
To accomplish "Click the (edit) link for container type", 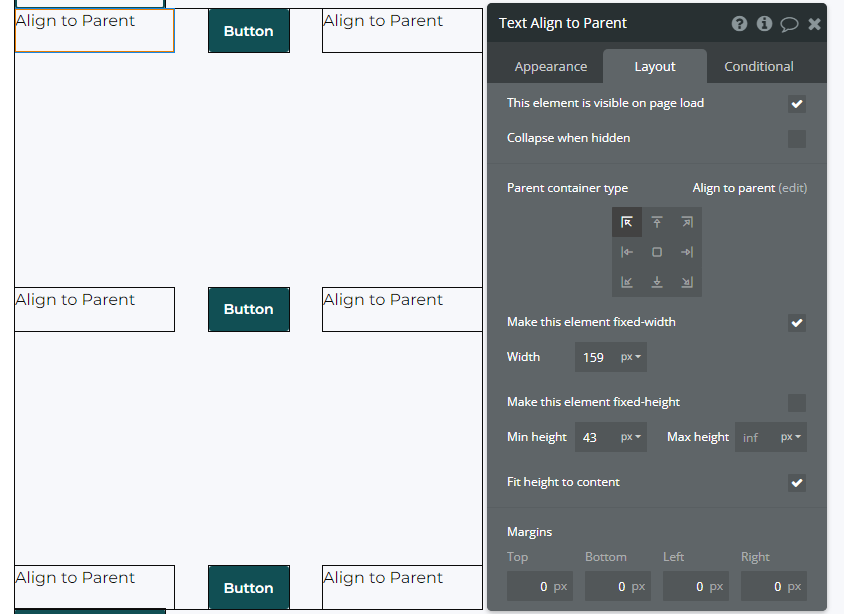I will point(793,188).
